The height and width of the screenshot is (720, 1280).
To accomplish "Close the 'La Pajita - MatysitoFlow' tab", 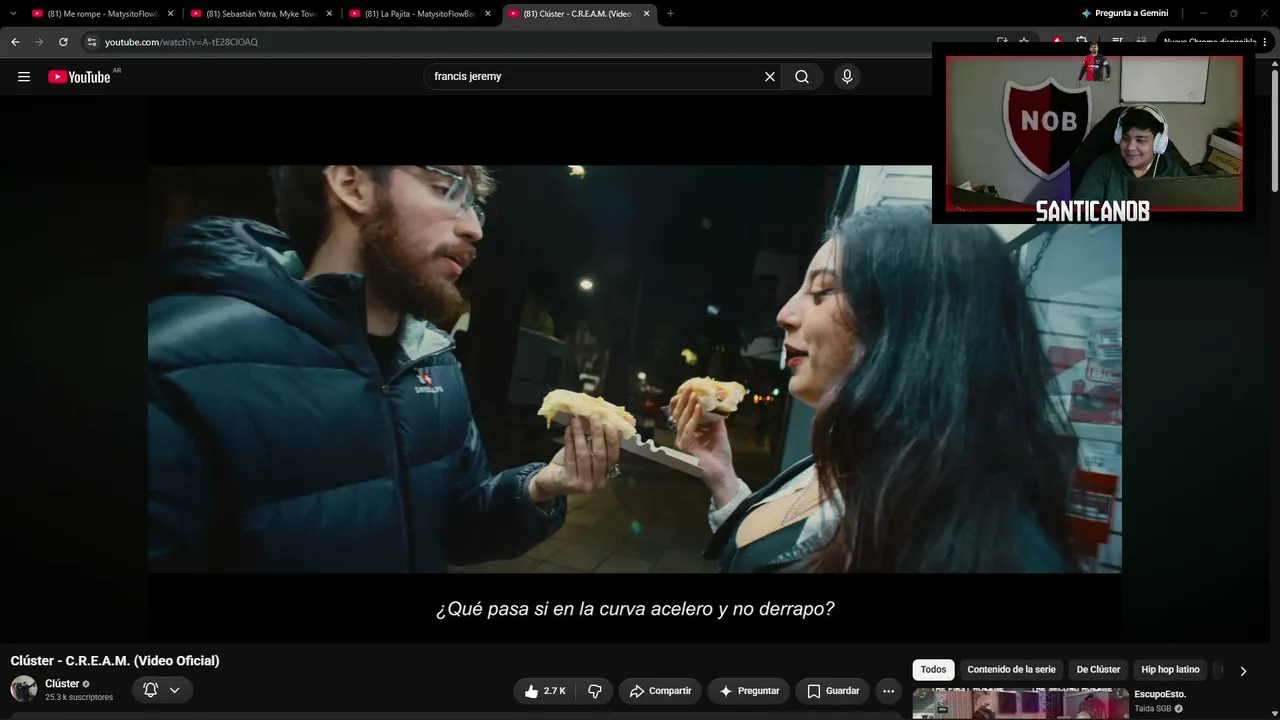I will (x=488, y=14).
